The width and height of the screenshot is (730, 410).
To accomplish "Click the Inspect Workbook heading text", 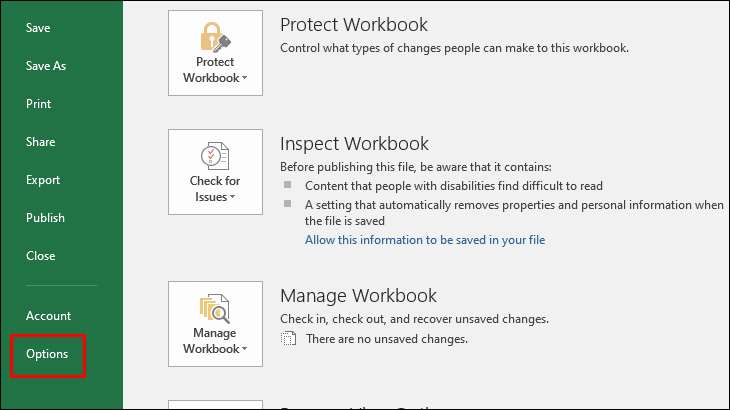I will pos(354,144).
